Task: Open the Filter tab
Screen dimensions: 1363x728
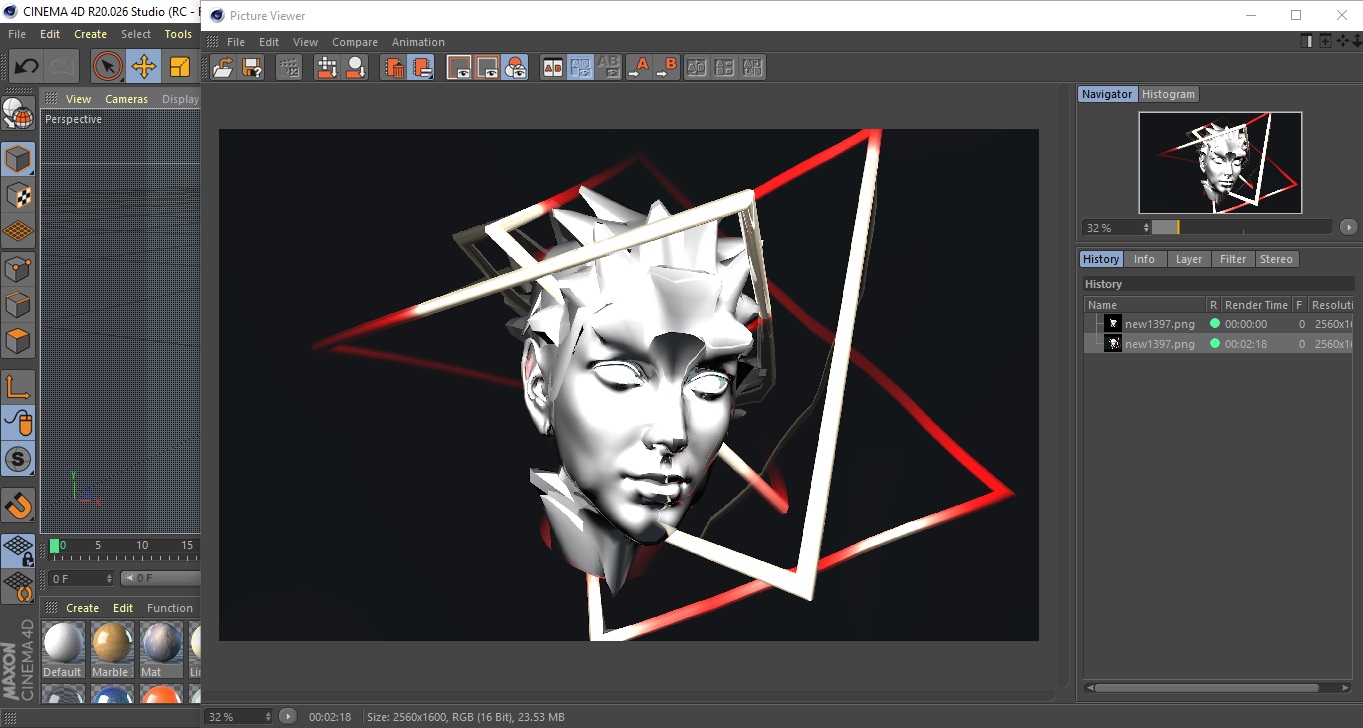Action: 1233,259
